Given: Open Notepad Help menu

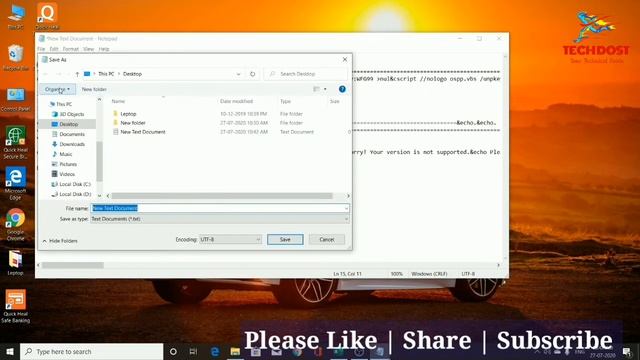Looking at the screenshot, I should (104, 49).
